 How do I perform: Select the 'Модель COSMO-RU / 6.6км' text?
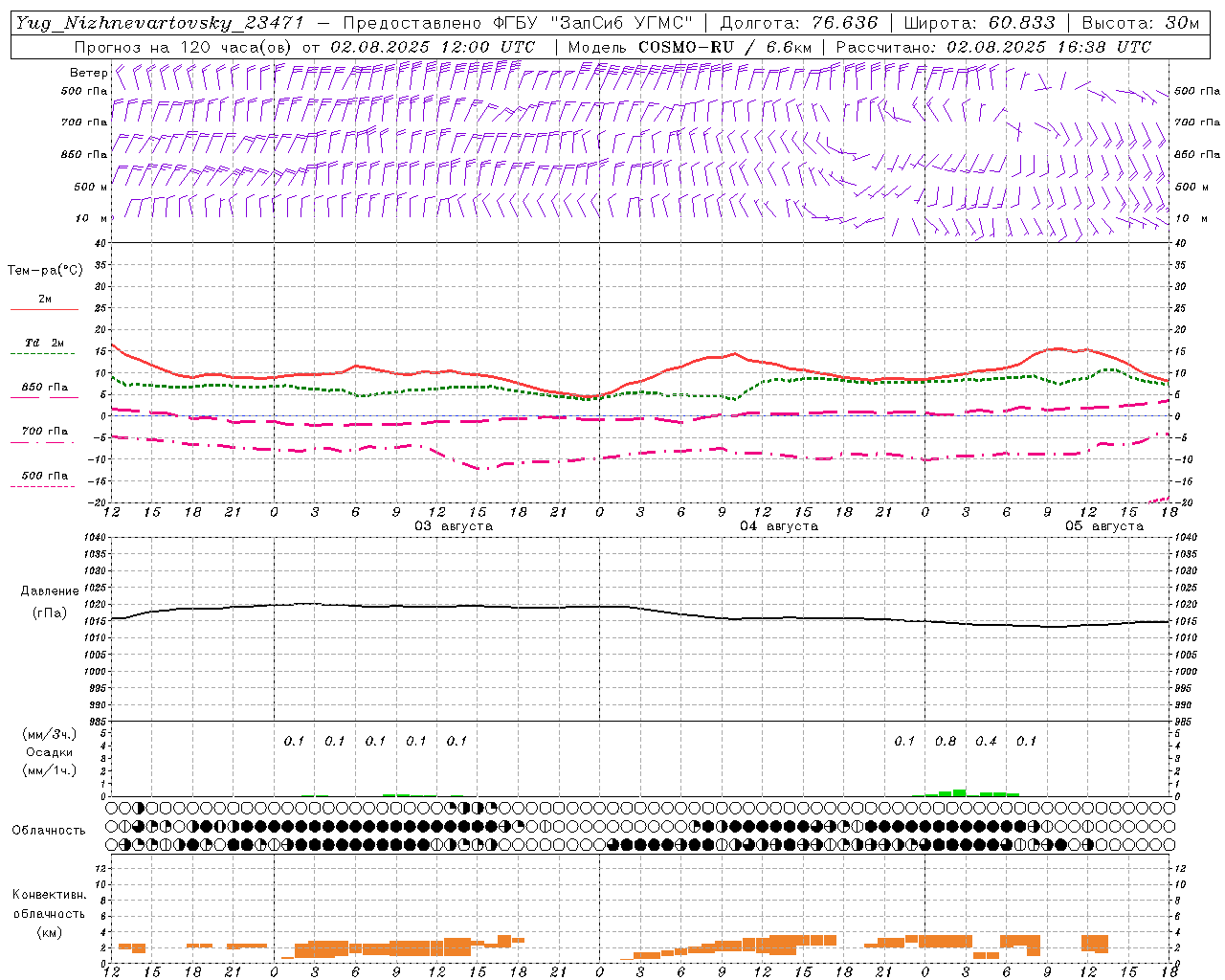click(x=689, y=47)
